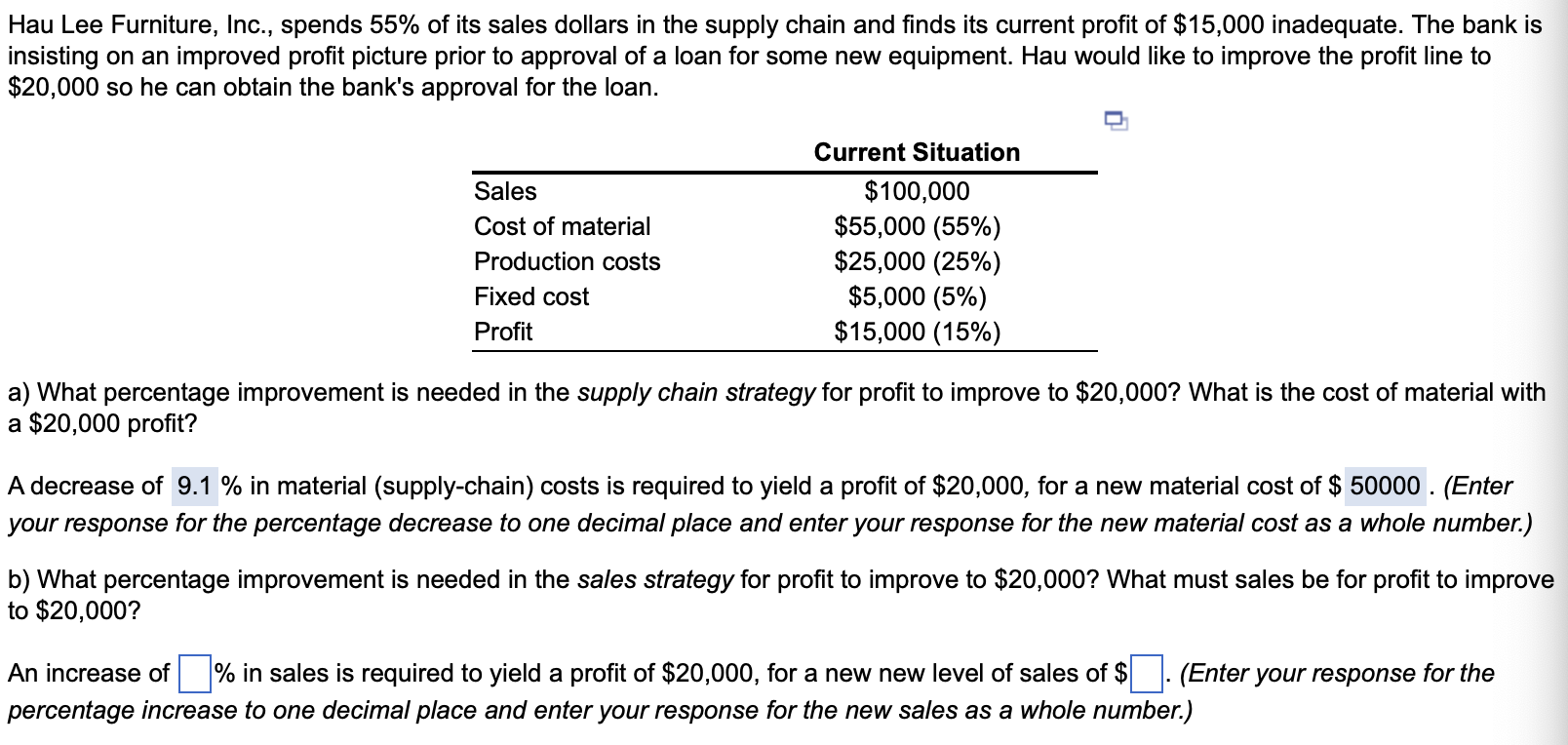Screen dimensions: 1568x745
Task: Click the pop-out window icon above the table
Action: [x=1115, y=119]
